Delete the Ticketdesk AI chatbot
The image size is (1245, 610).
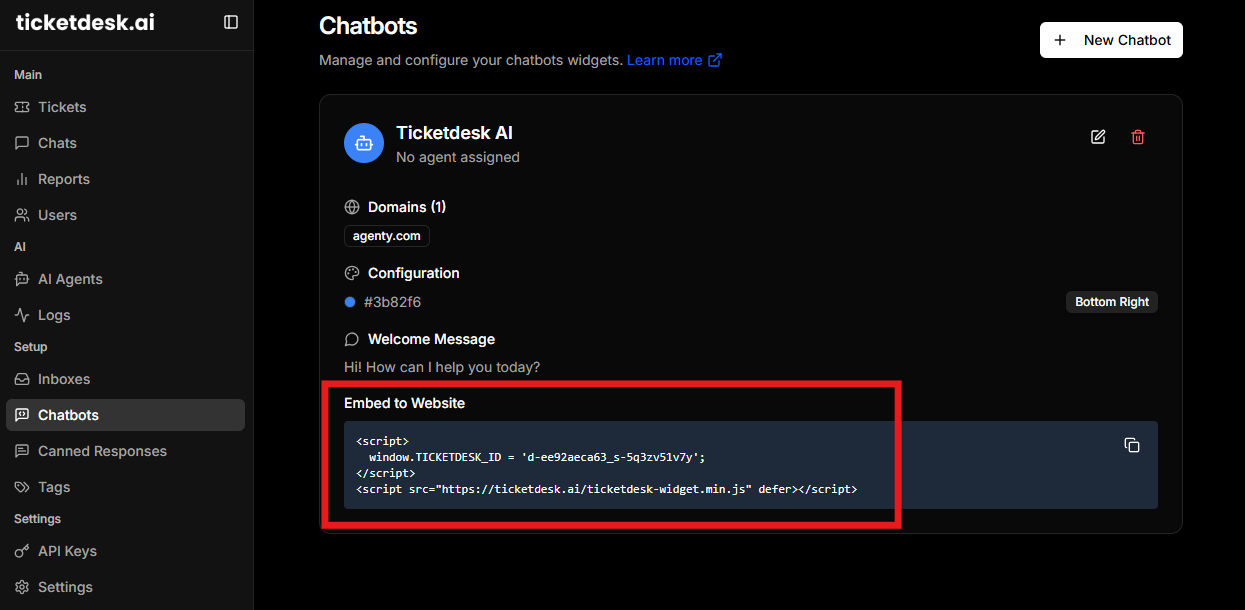click(x=1138, y=137)
